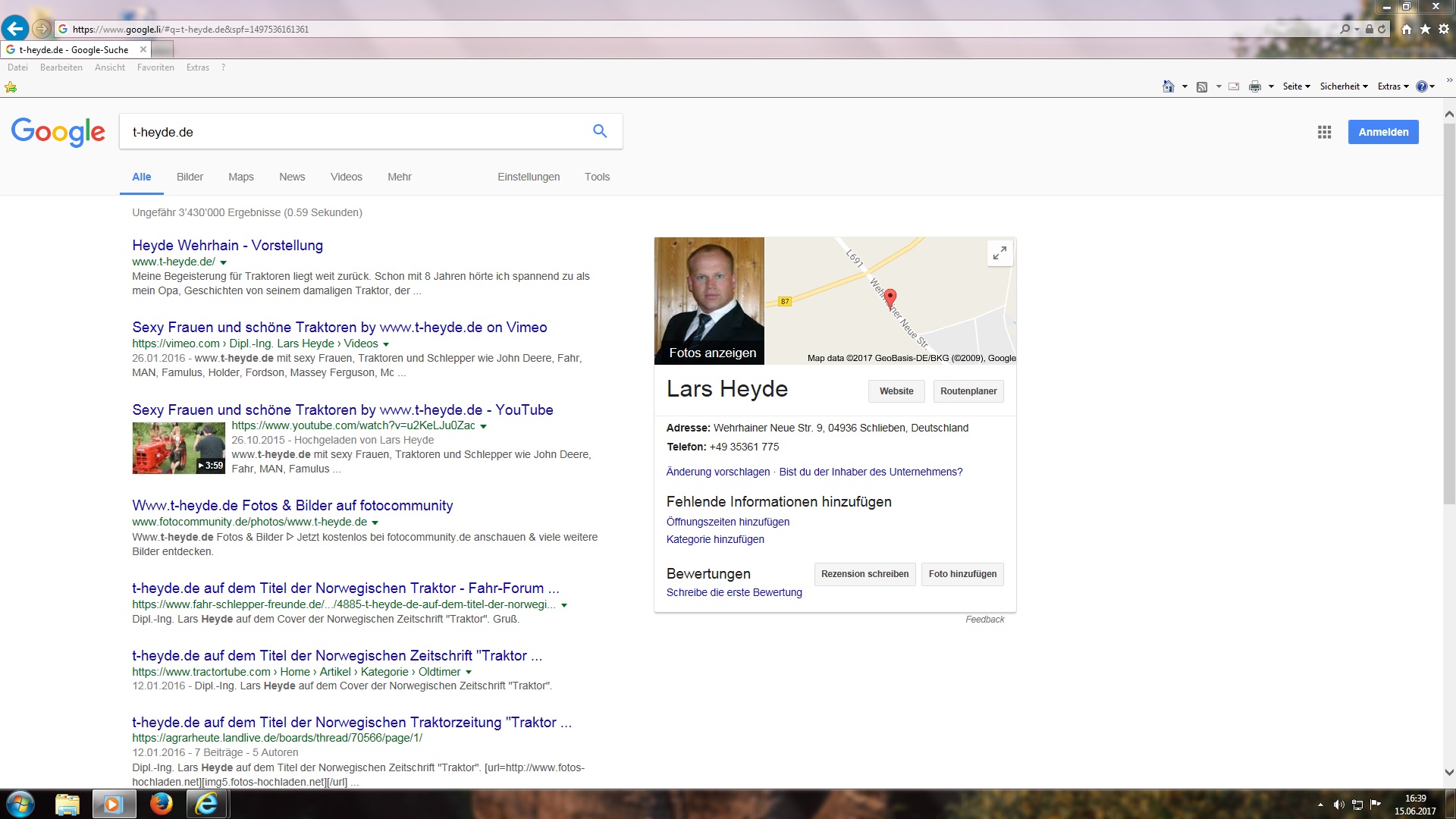Open media player taskbar icon
This screenshot has width=1456, height=819.
114,804
